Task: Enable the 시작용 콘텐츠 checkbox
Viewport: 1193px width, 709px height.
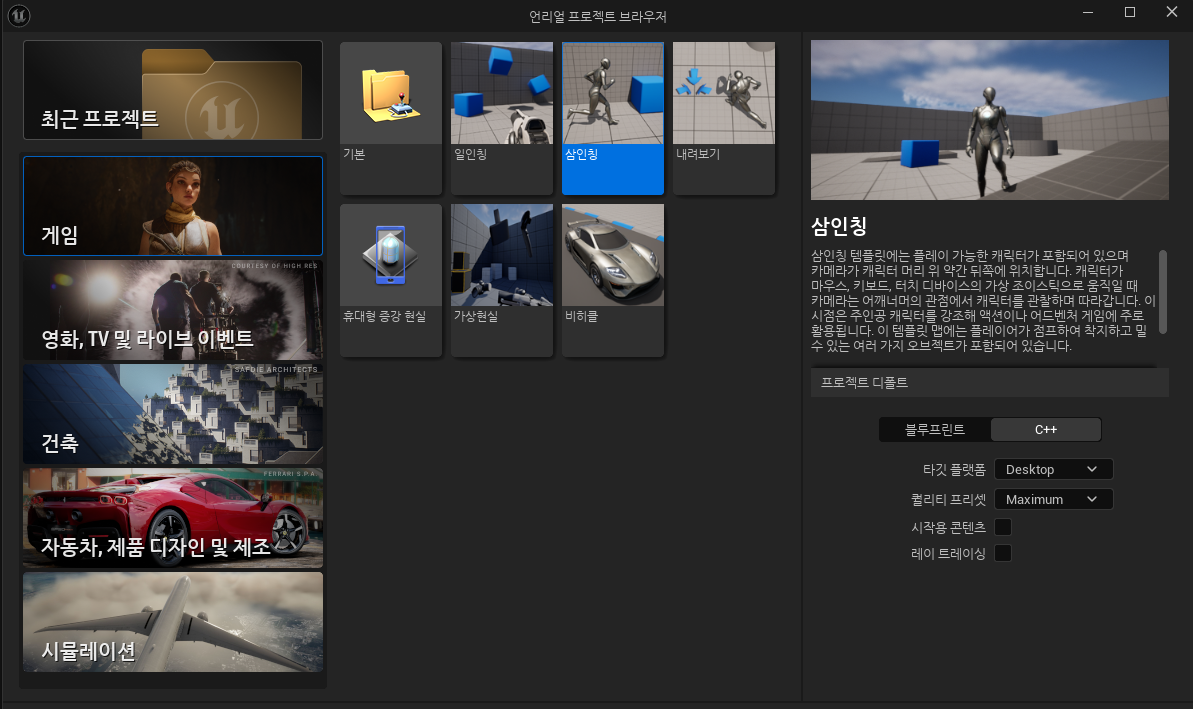Action: point(1004,526)
